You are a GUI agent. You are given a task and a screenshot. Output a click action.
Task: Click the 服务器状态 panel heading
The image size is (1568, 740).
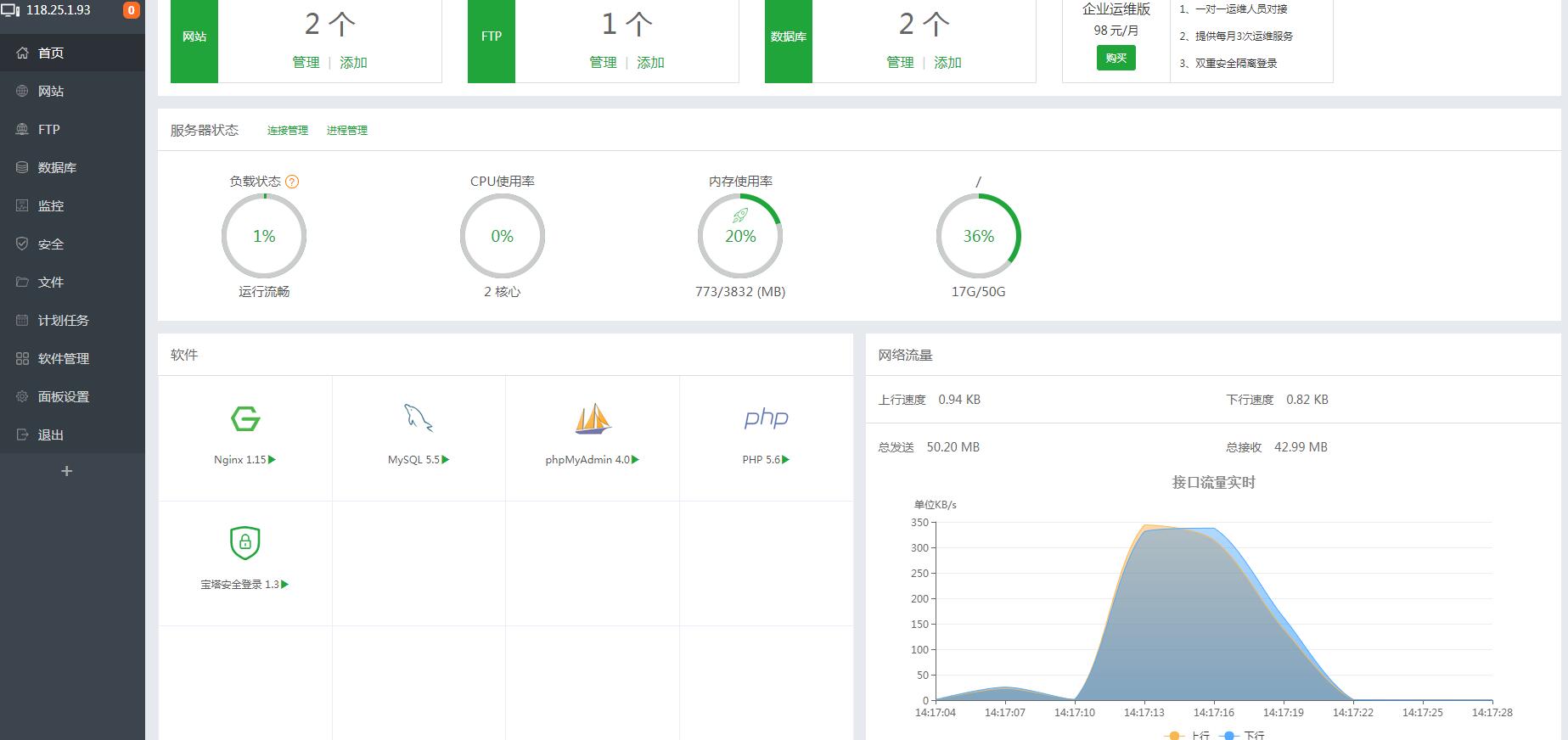205,131
